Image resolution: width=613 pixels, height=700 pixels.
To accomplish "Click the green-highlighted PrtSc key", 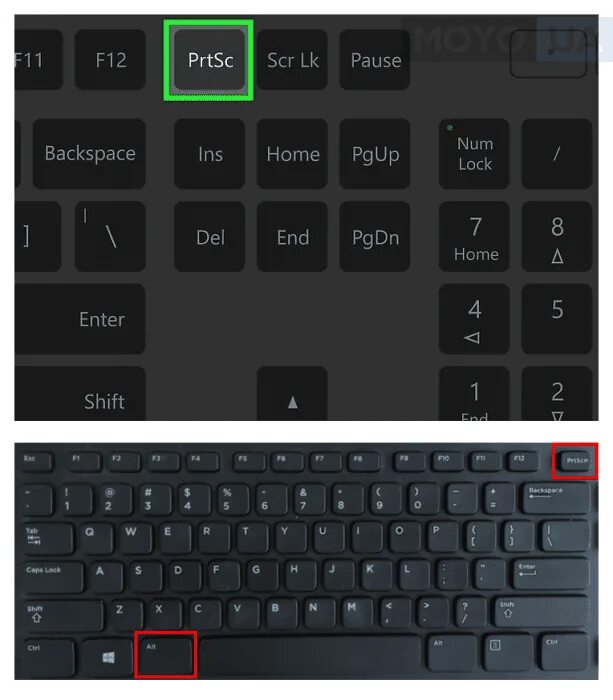I will tap(209, 60).
